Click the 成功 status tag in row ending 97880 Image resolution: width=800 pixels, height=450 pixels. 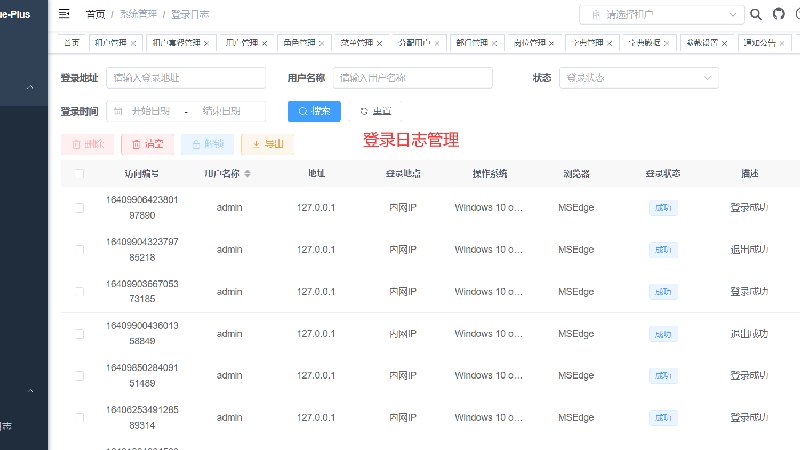[x=663, y=208]
